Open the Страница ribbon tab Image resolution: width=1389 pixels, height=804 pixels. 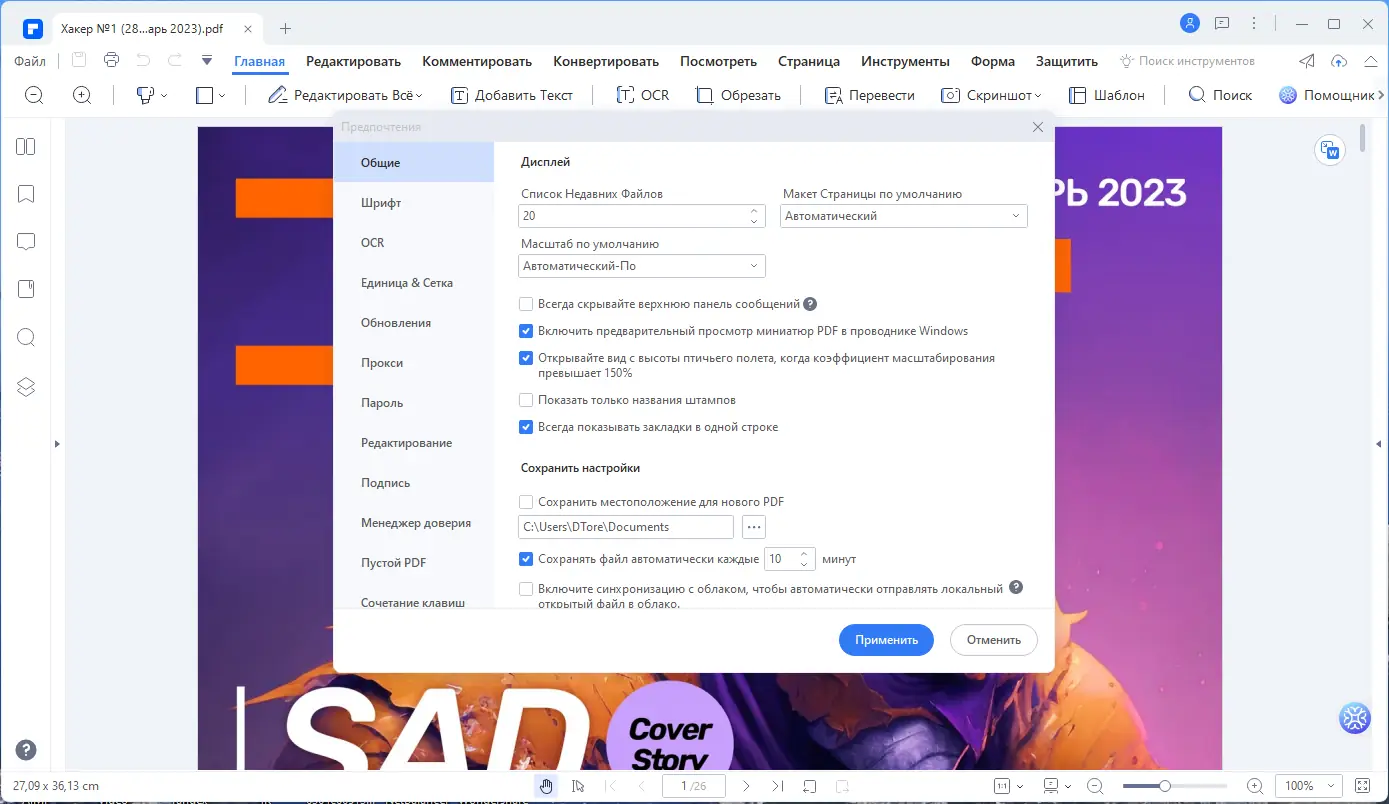809,61
